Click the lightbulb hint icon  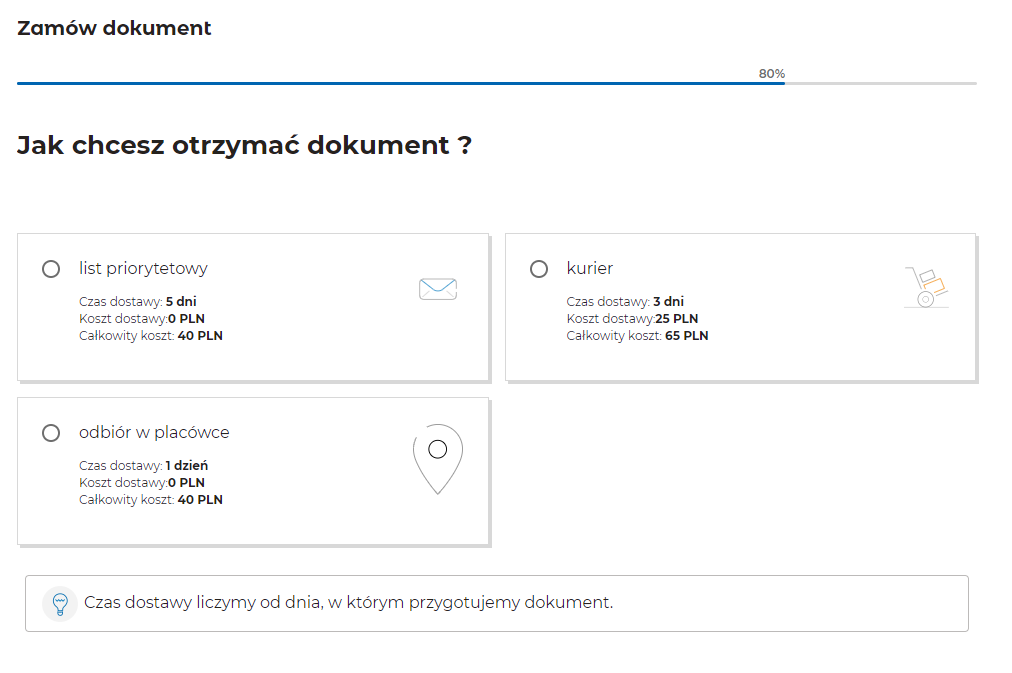click(x=60, y=603)
